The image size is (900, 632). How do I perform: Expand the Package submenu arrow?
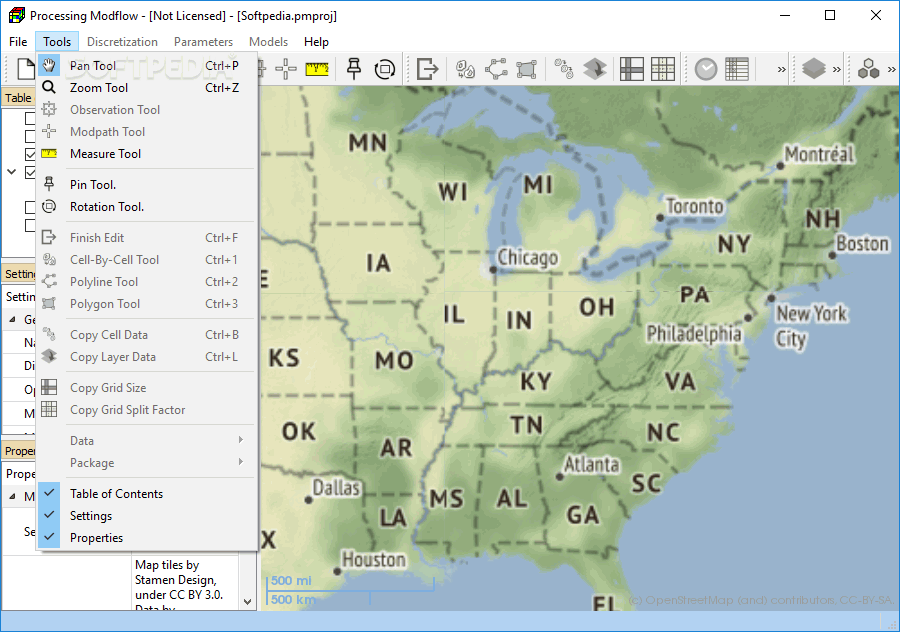pos(240,462)
